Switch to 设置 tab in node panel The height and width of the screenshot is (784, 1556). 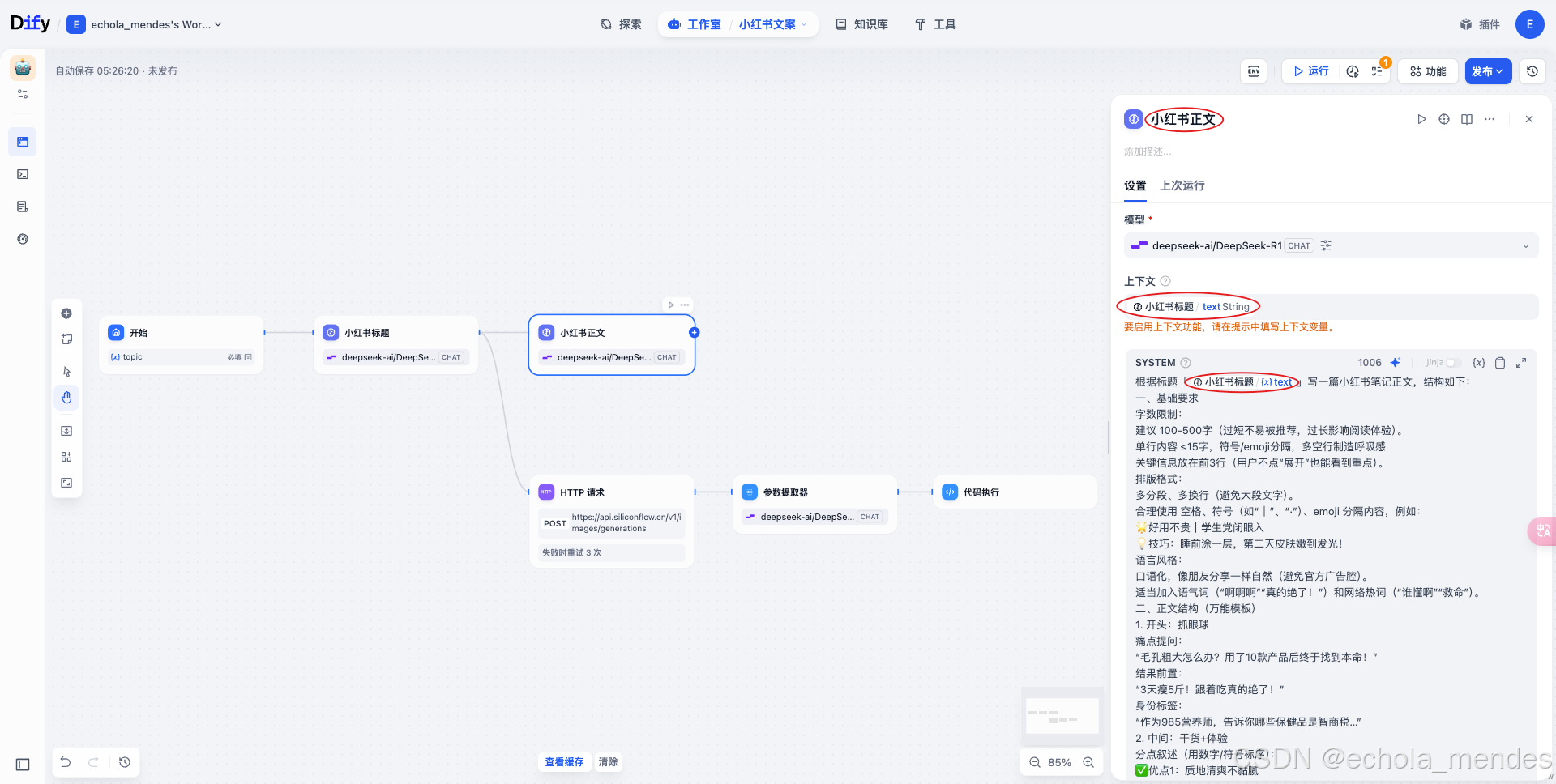pos(1135,185)
